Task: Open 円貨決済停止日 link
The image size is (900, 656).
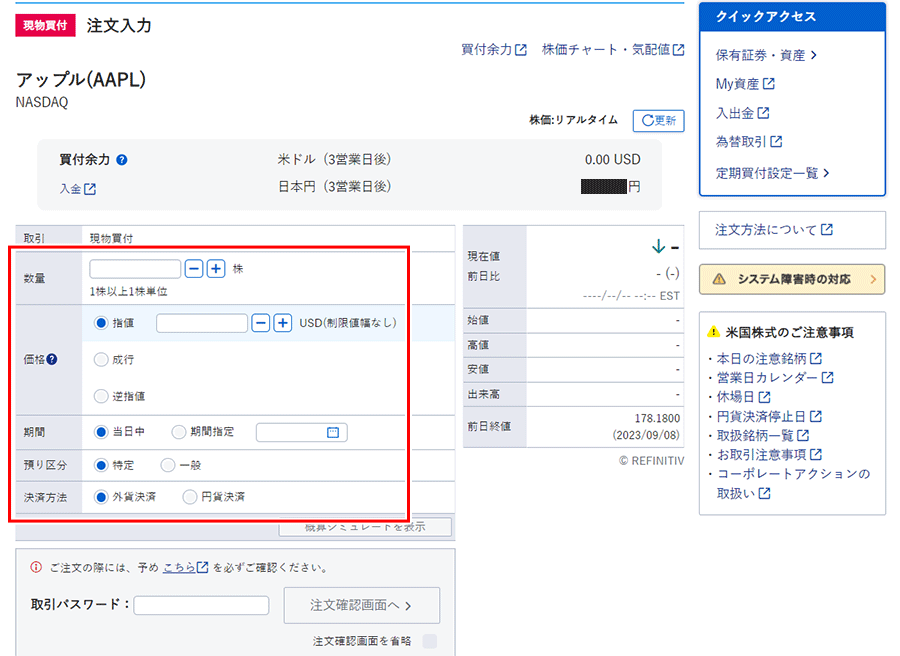Action: (769, 416)
